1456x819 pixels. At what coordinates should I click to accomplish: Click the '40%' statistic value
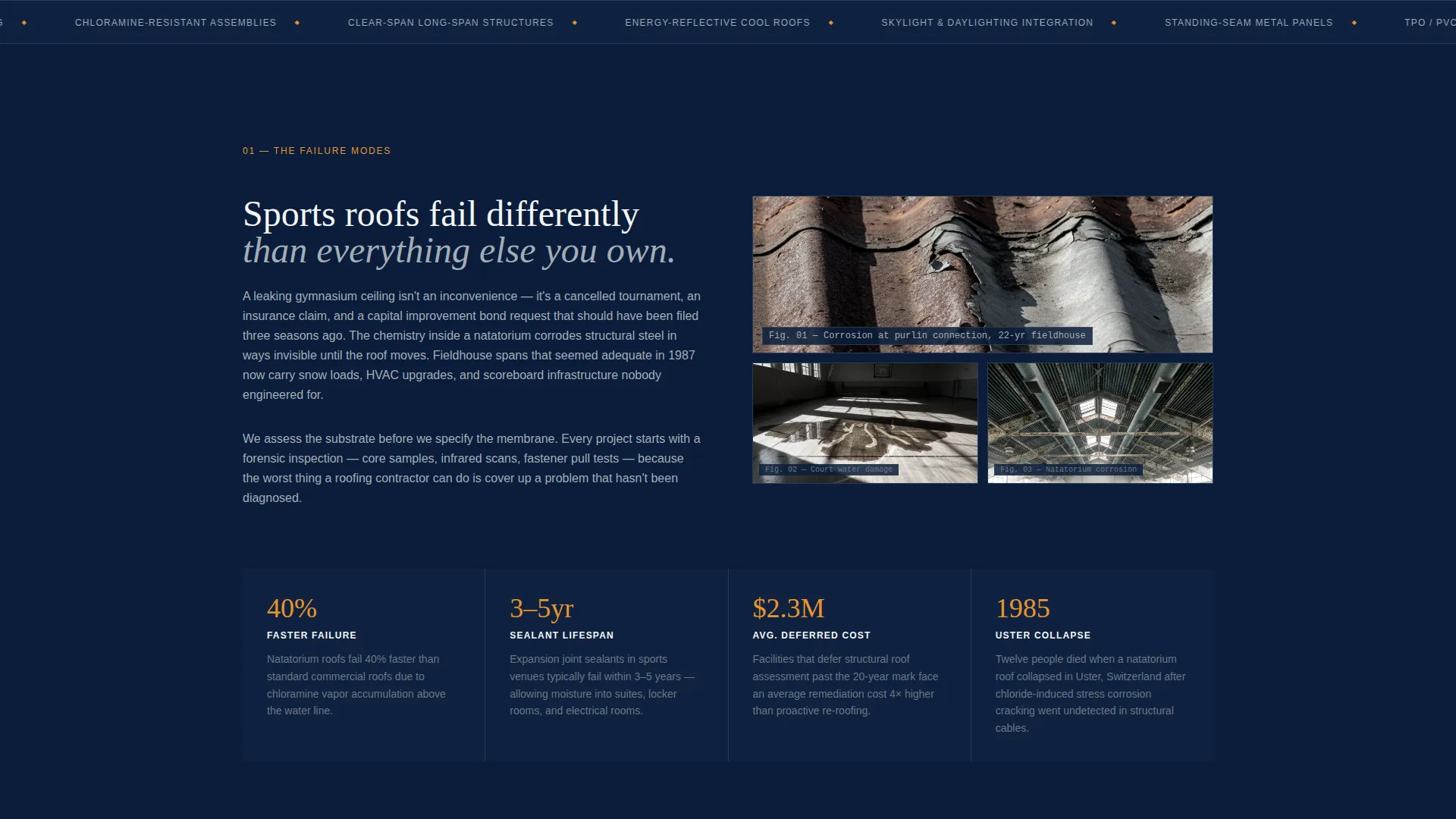(x=292, y=608)
